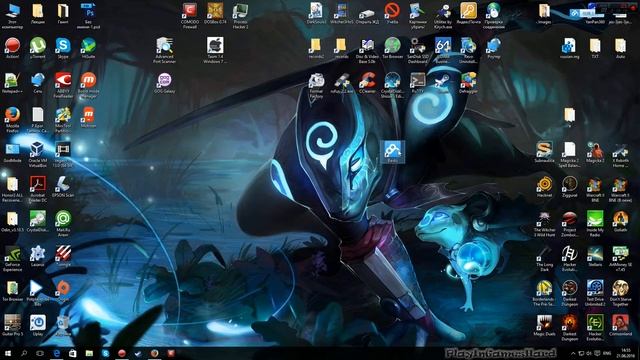Screen dimensions: 640x360
Task: Launch the Magicka 2 game shortcut
Action: coord(595,152)
